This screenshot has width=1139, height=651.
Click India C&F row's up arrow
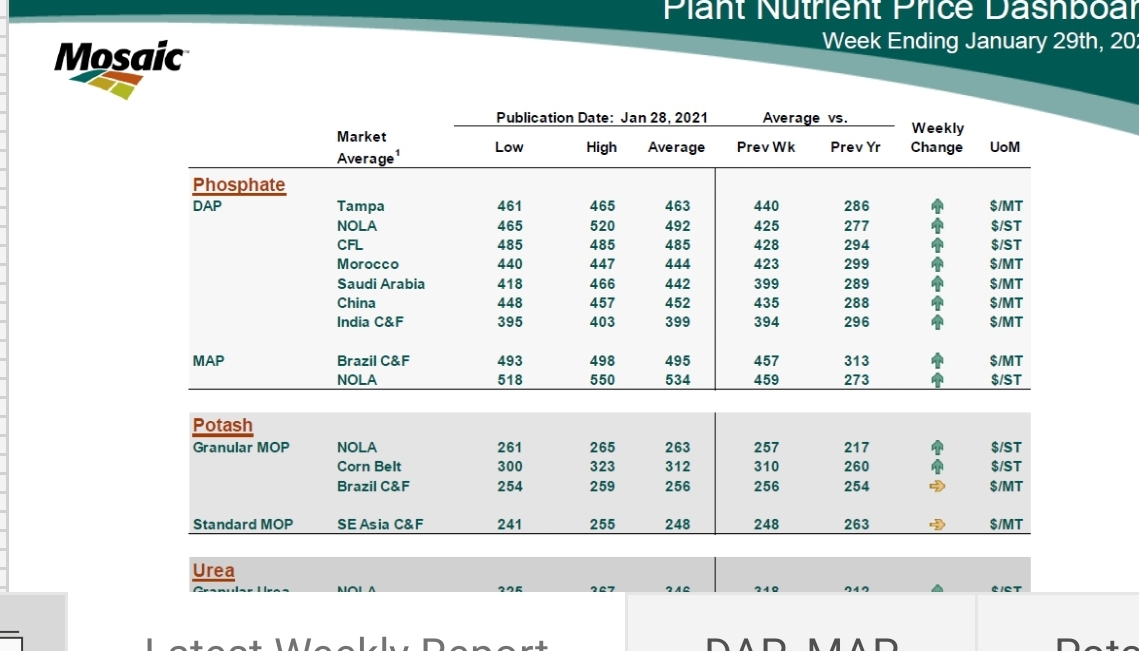coord(937,322)
